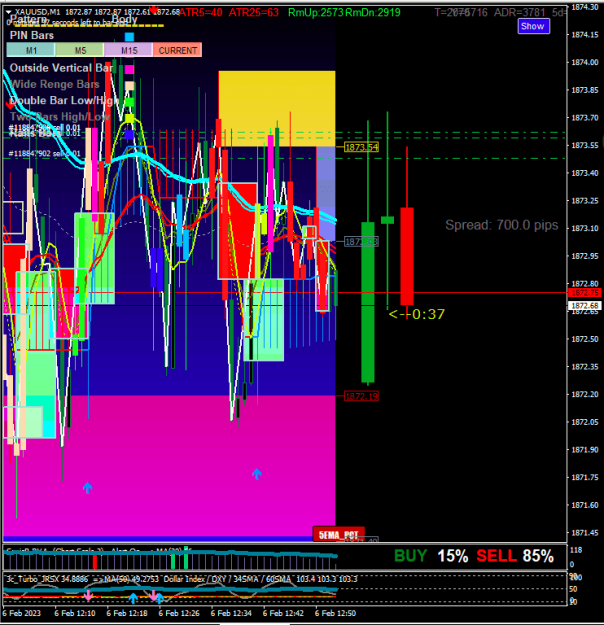
Task: Click the yellow rectangle zone on chart
Action: pyautogui.click(x=277, y=109)
